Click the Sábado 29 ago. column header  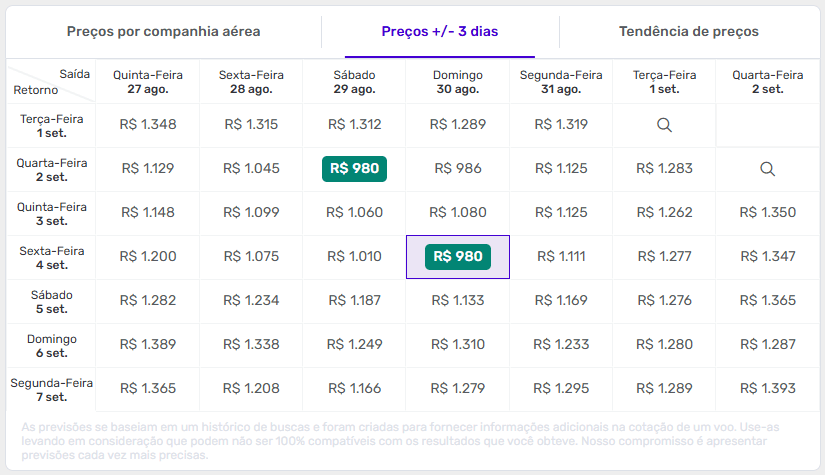[x=355, y=81]
